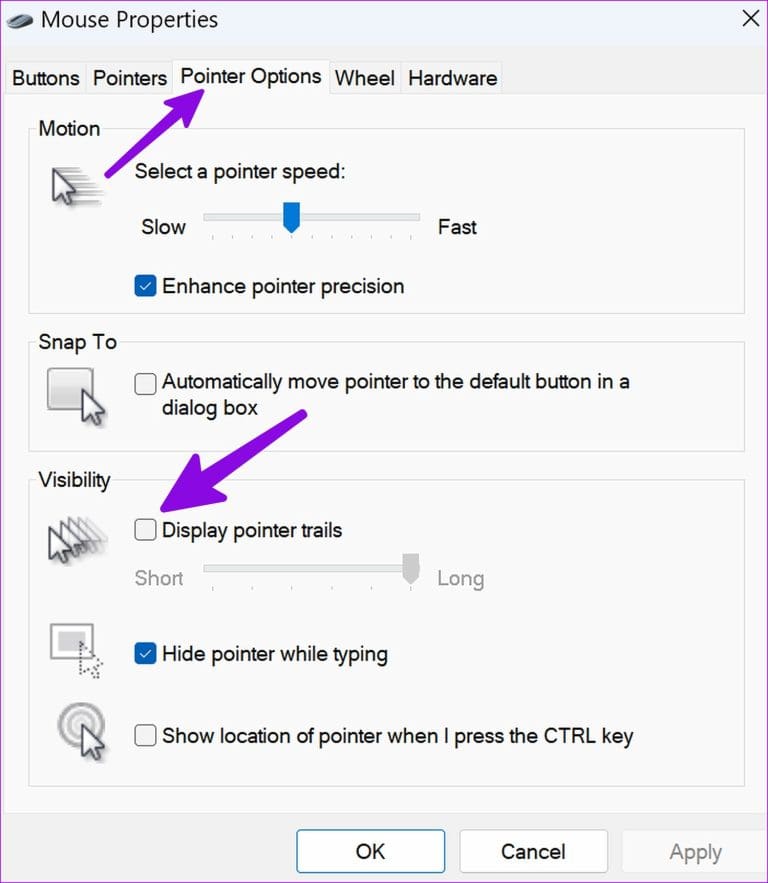This screenshot has height=883, width=768.
Task: Enable Display pointer trails
Action: click(144, 529)
